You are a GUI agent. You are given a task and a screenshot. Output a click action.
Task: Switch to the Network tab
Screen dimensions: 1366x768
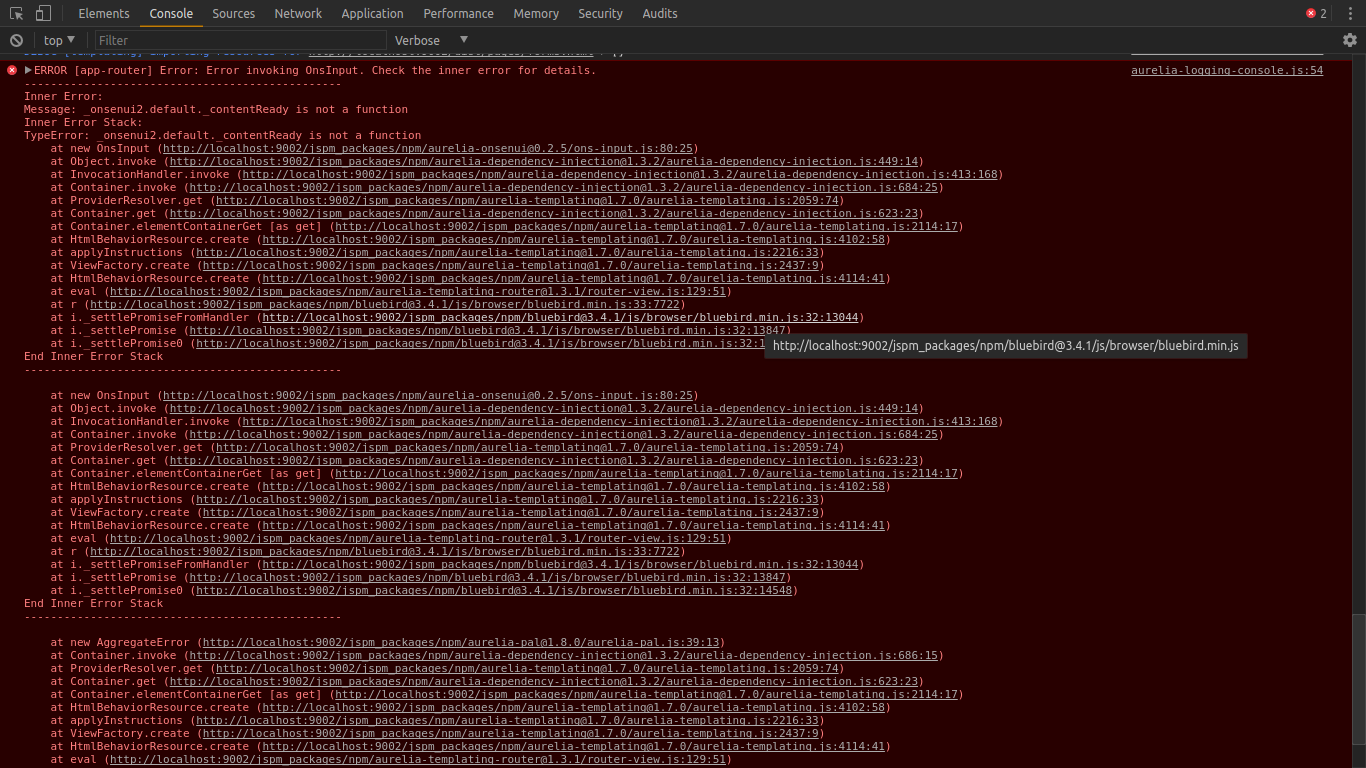pos(297,13)
